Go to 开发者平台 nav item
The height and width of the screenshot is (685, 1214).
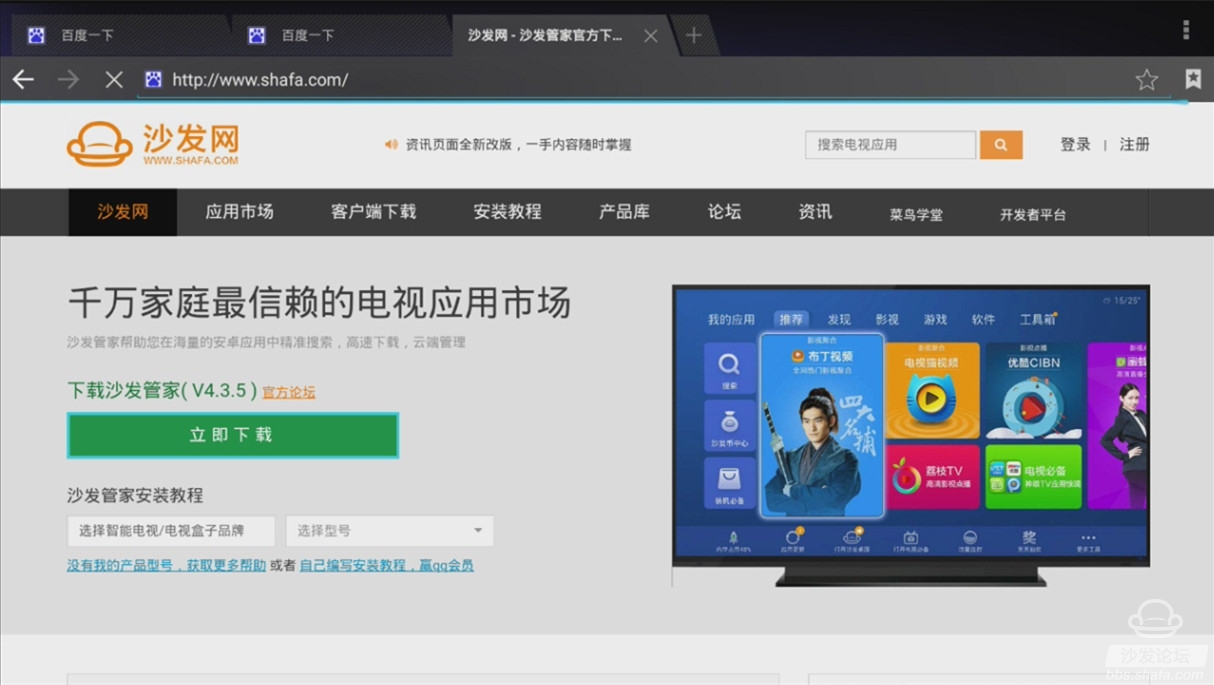1033,214
